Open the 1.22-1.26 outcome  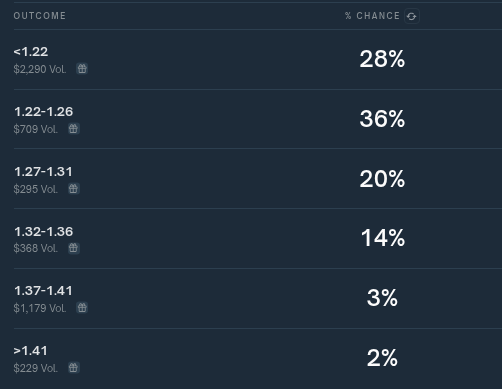coord(43,112)
